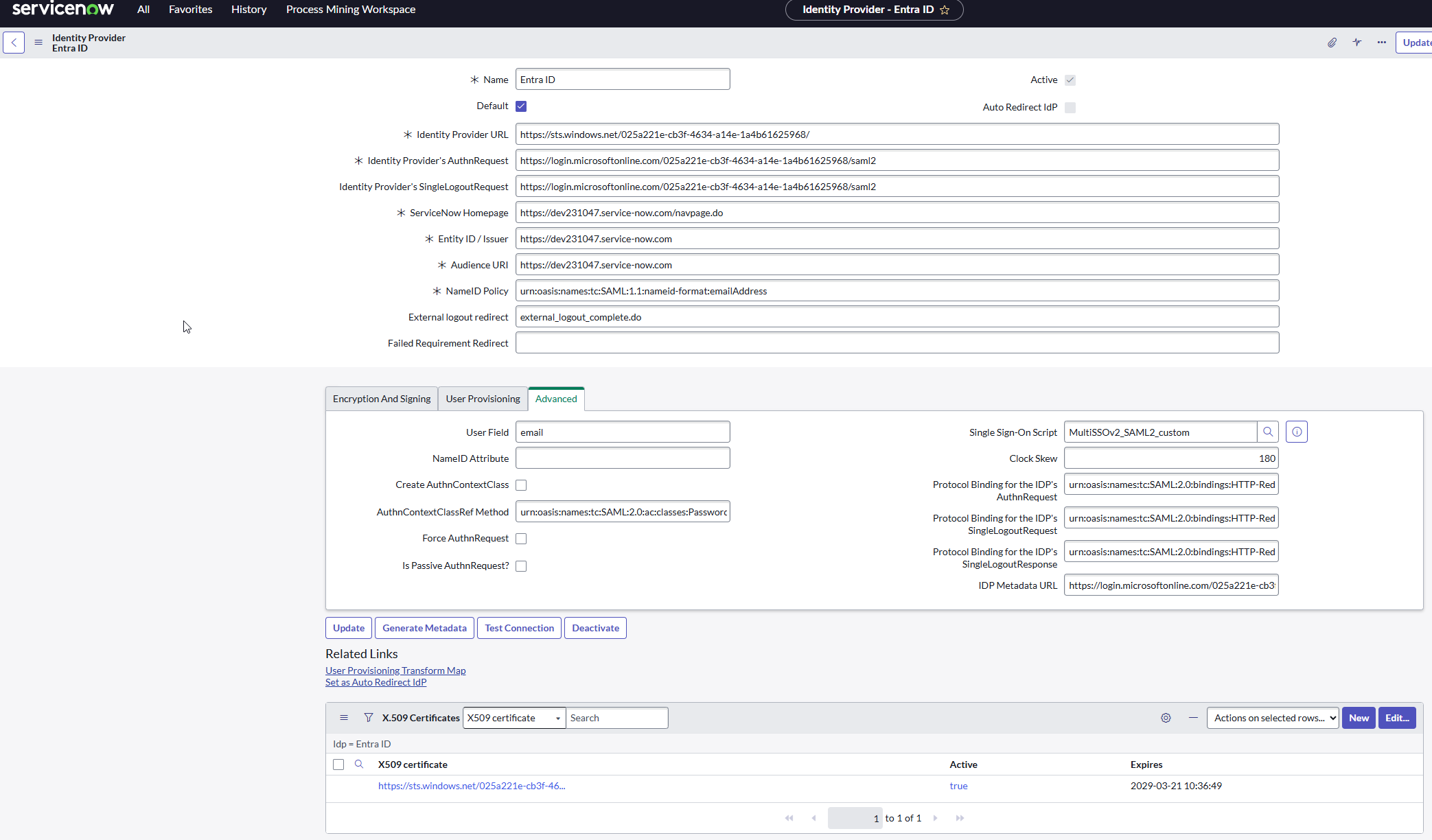This screenshot has height=840, width=1432.
Task: Enable the Force AuthnRequest checkbox
Action: [521, 538]
